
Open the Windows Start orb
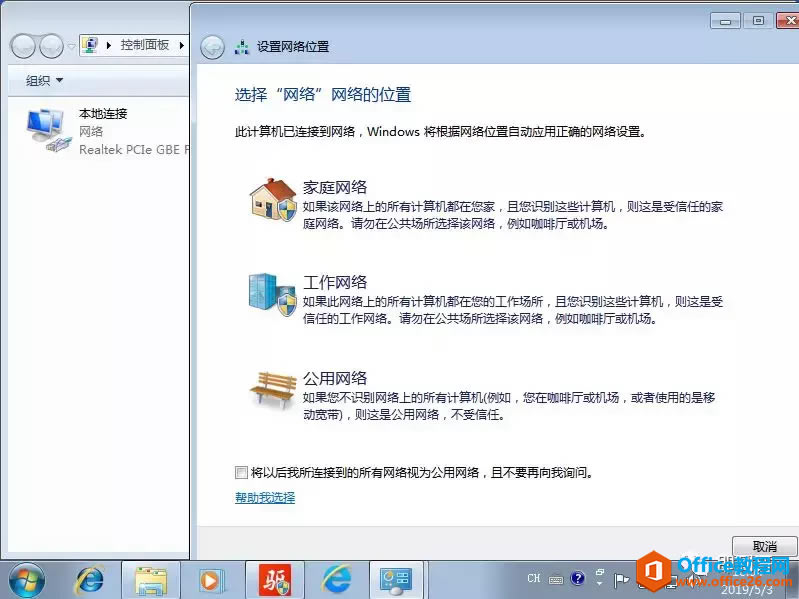coord(26,580)
